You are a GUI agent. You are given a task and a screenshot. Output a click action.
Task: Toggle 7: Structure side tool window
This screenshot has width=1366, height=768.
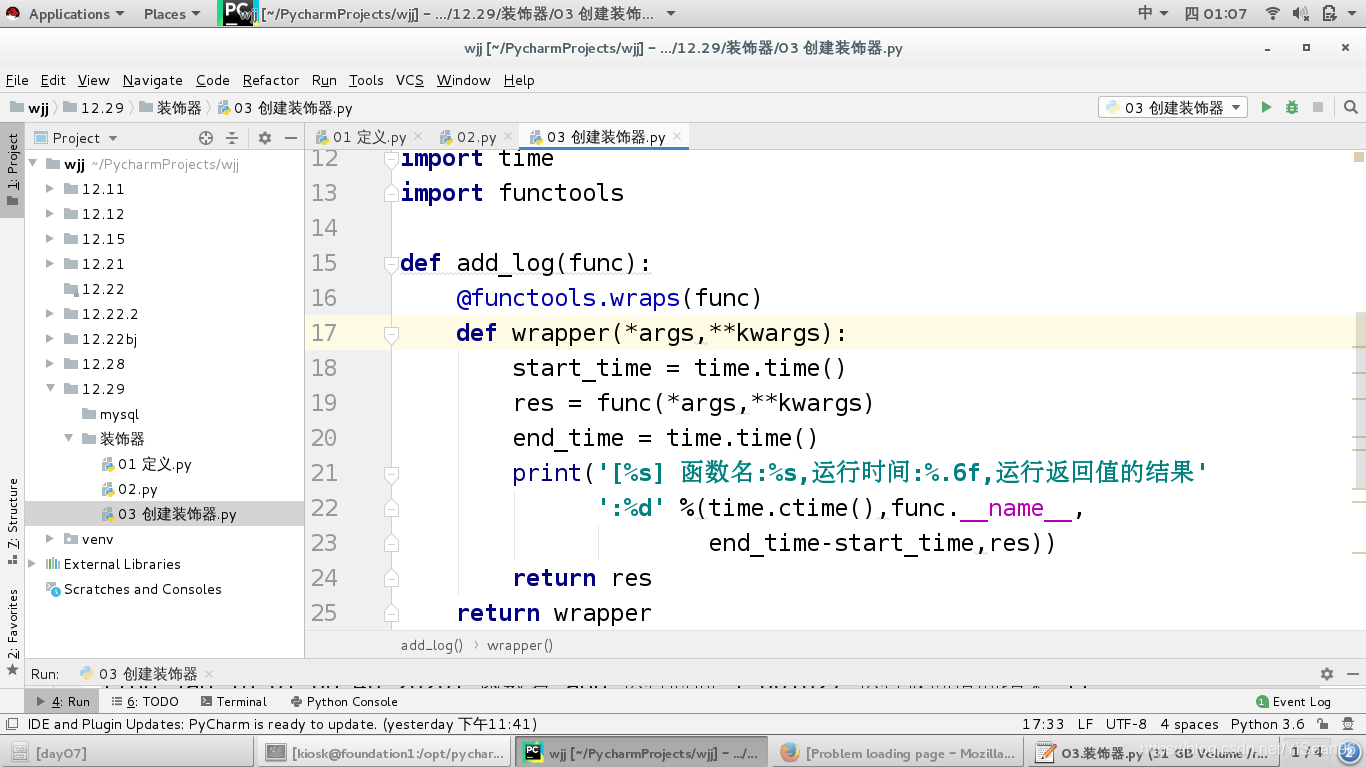pyautogui.click(x=12, y=521)
